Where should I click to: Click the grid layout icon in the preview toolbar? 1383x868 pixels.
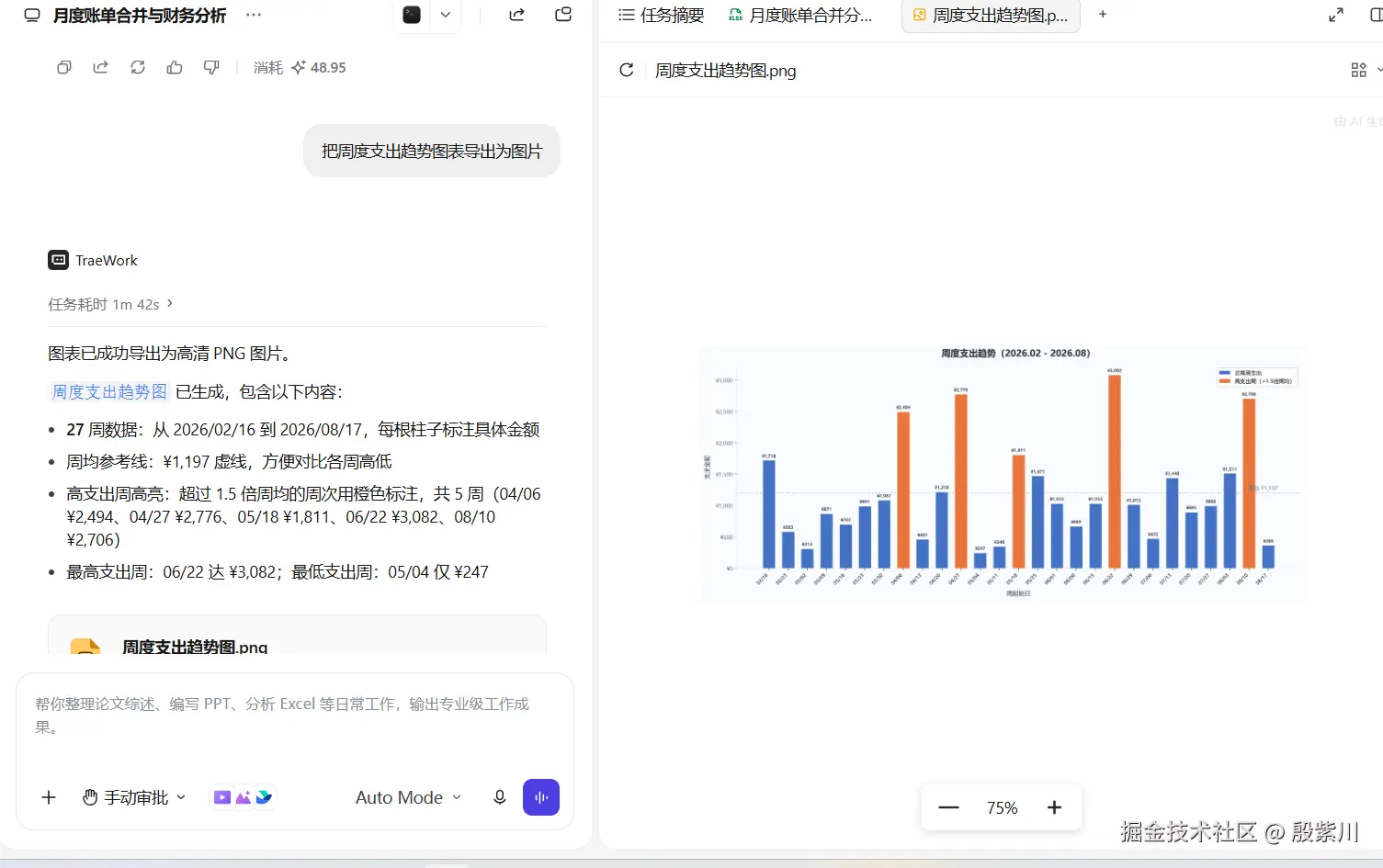1358,70
